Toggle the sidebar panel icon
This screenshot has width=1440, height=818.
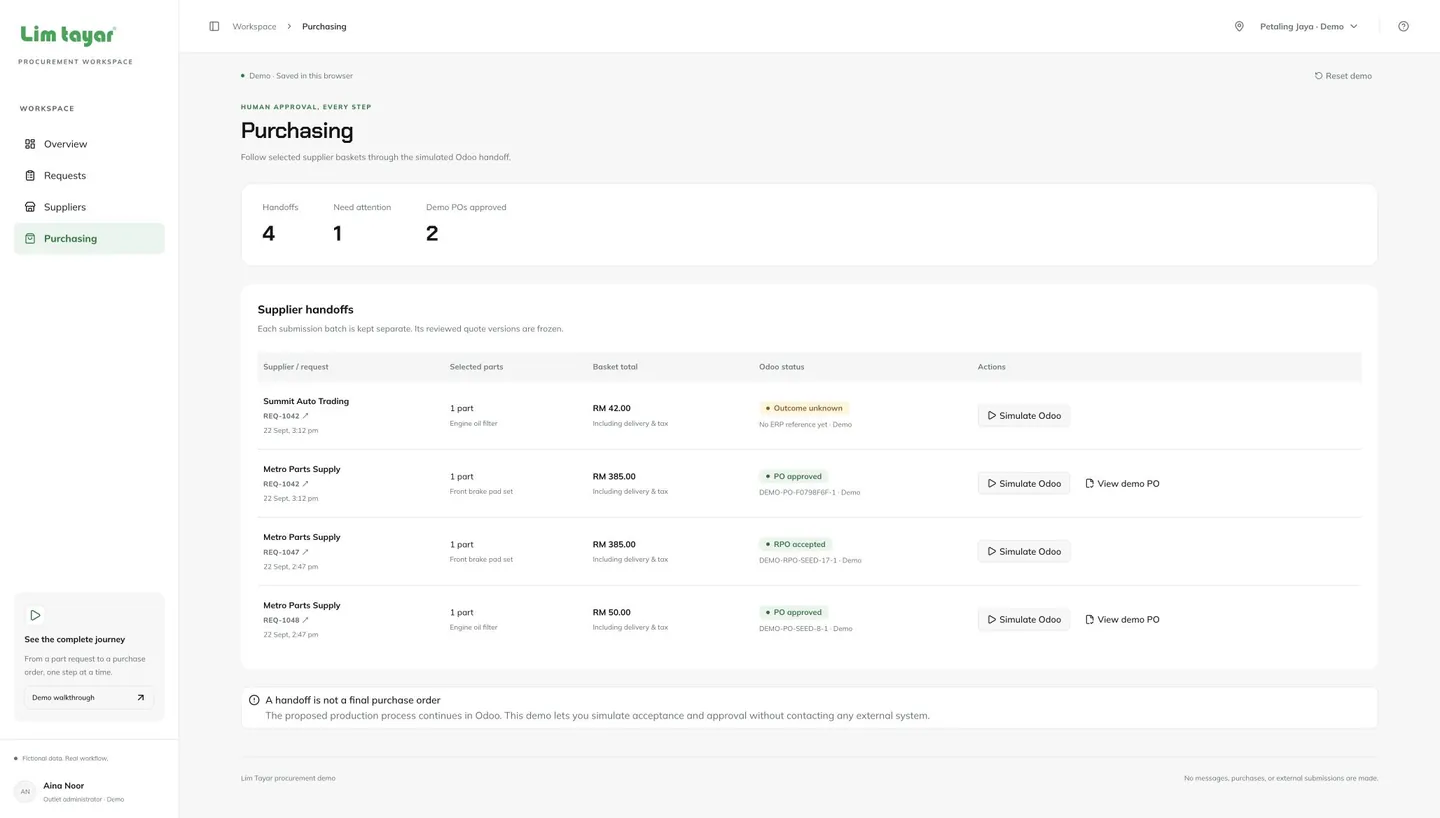pos(214,26)
